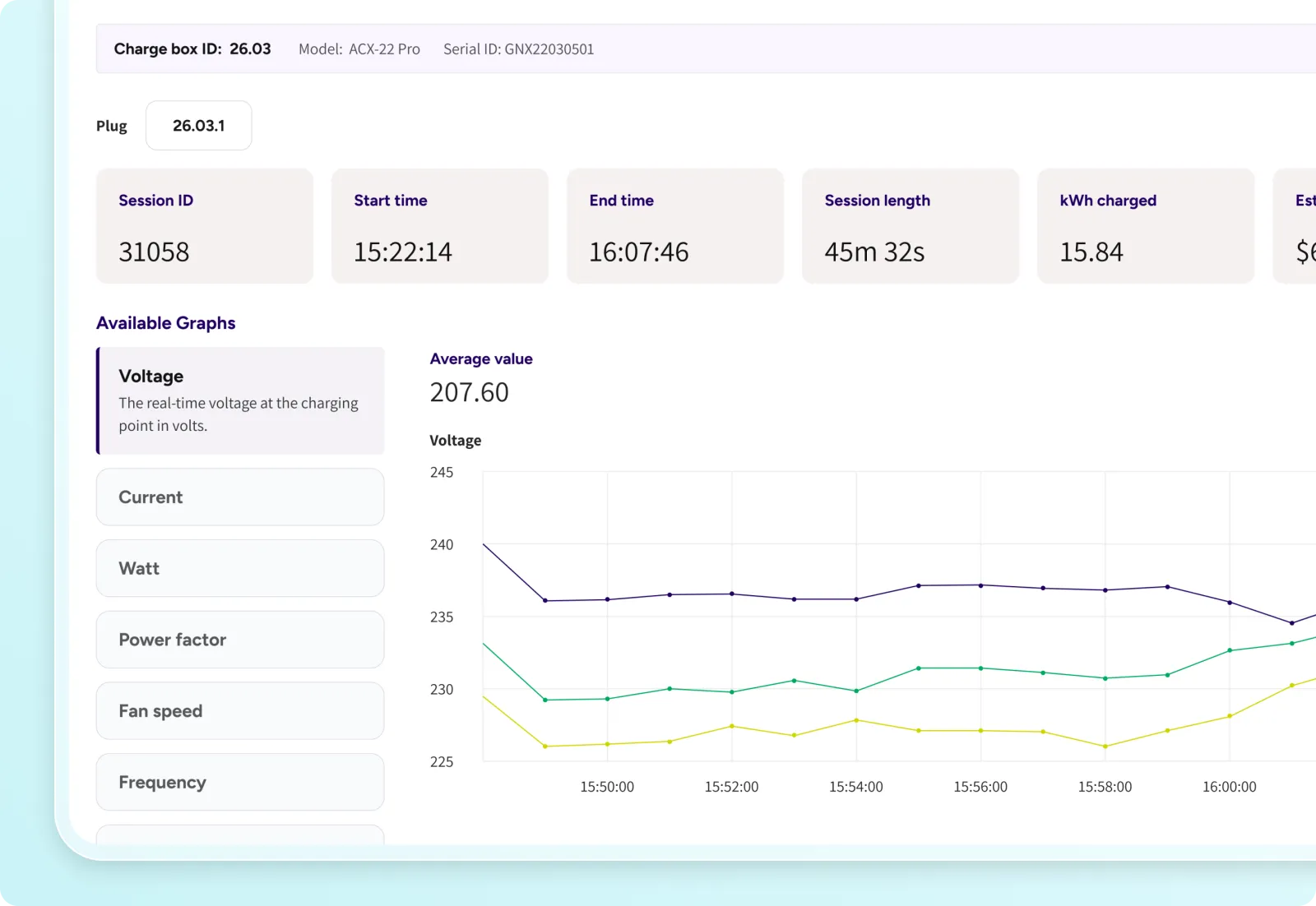Screen dimensions: 1316x906
Task: Open the Current graph
Action: (240, 497)
